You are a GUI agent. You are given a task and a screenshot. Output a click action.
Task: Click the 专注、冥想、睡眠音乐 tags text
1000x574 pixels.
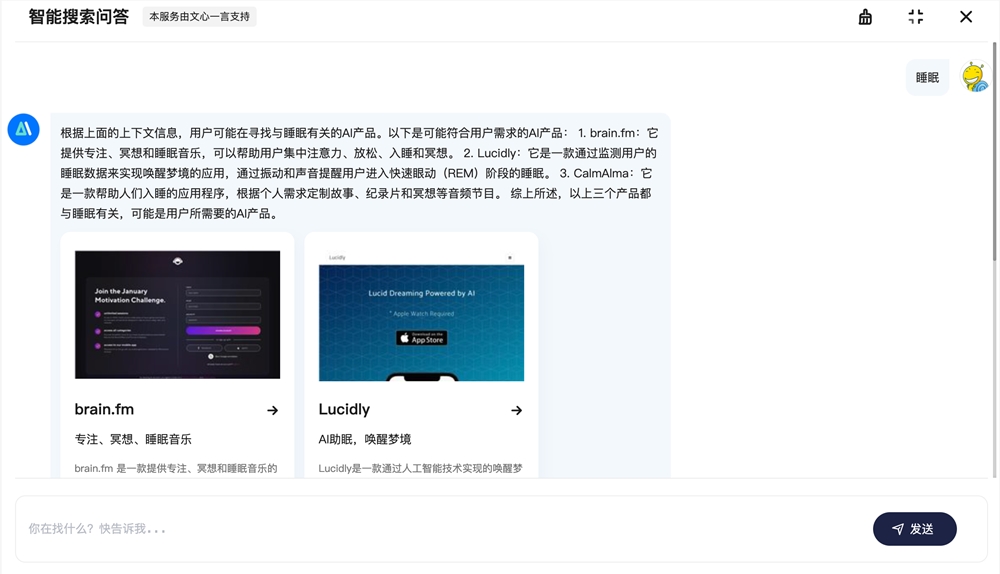pyautogui.click(x=133, y=439)
